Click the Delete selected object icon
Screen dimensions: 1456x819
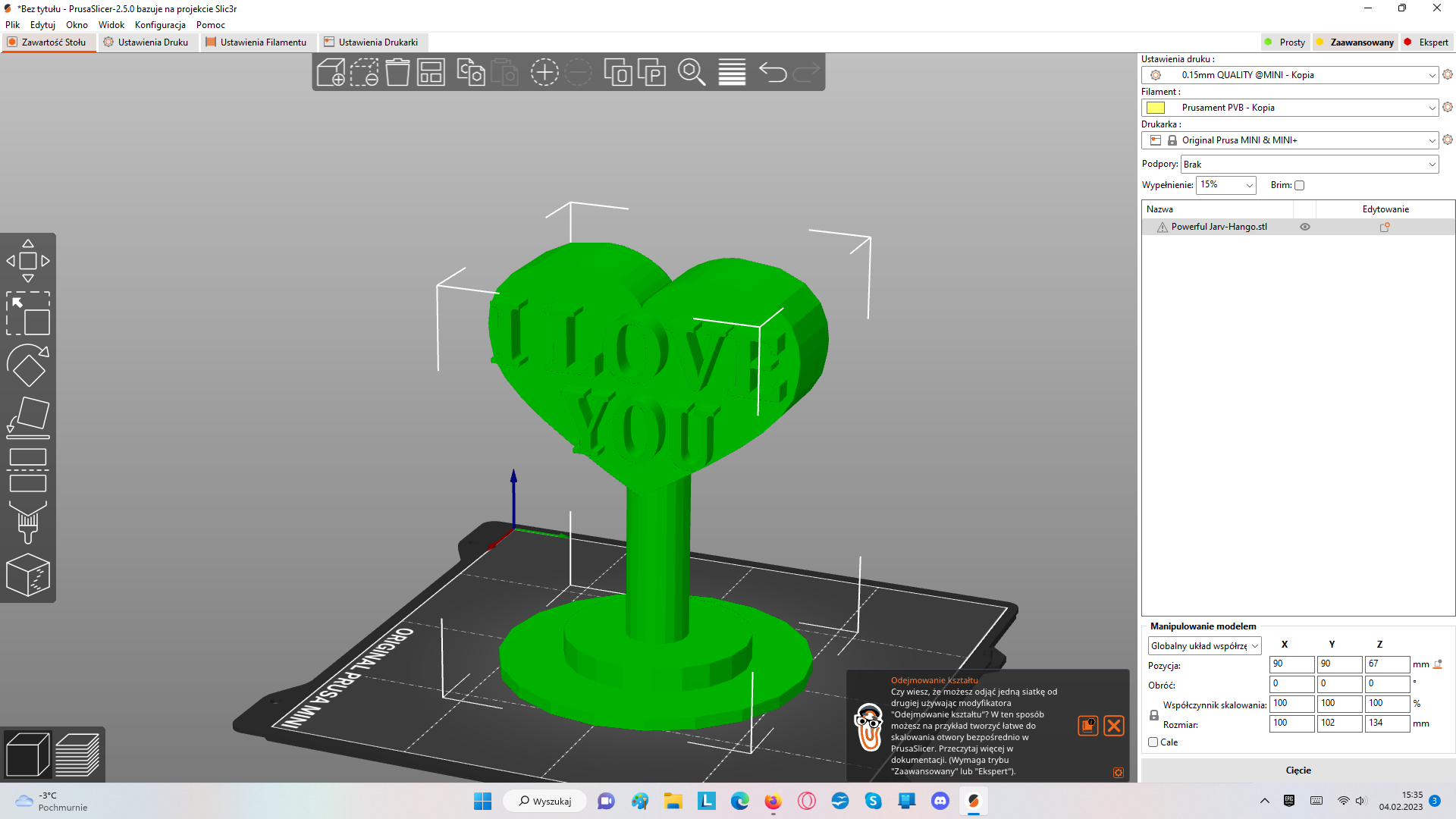click(364, 72)
